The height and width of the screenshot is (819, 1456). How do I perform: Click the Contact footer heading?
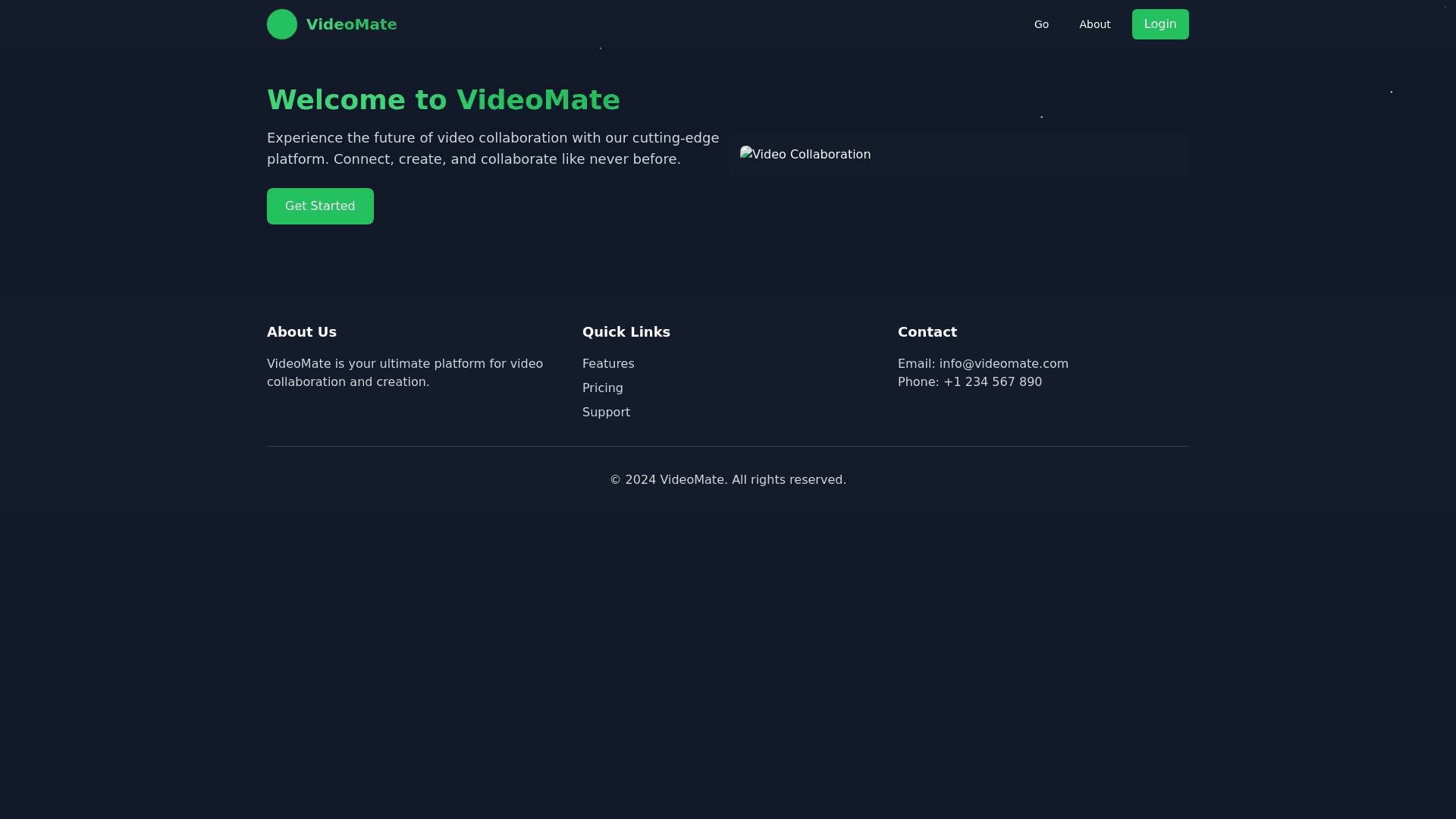click(x=927, y=332)
